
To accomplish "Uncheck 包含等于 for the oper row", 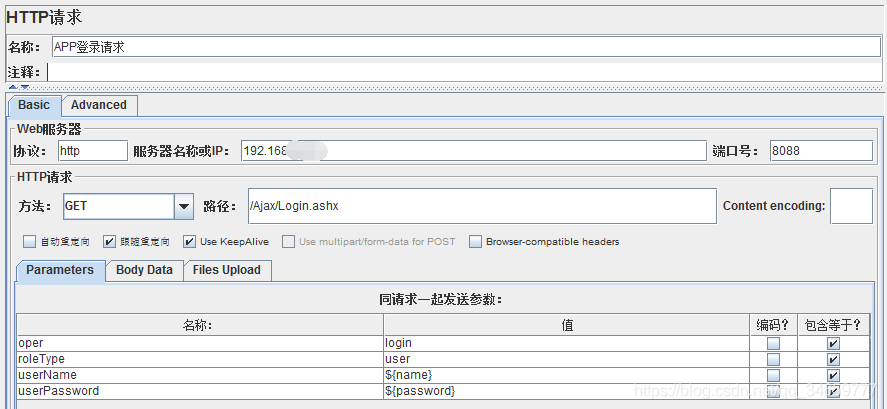I will coord(833,343).
